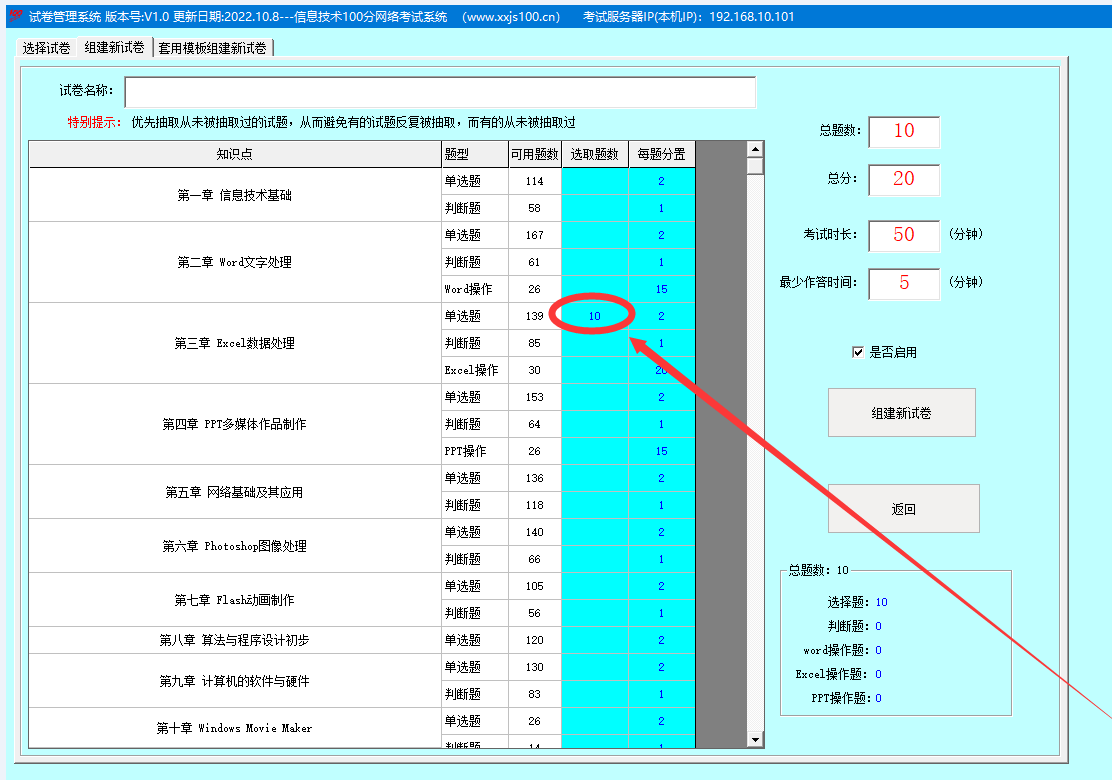Select 第一章 信息技术基础 row
This screenshot has width=1112, height=780.
[235, 195]
